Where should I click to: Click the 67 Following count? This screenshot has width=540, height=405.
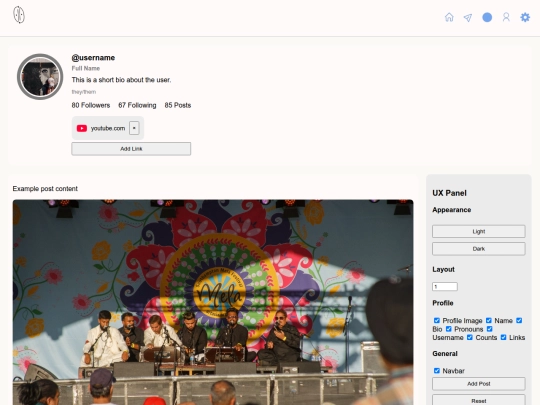coord(137,105)
